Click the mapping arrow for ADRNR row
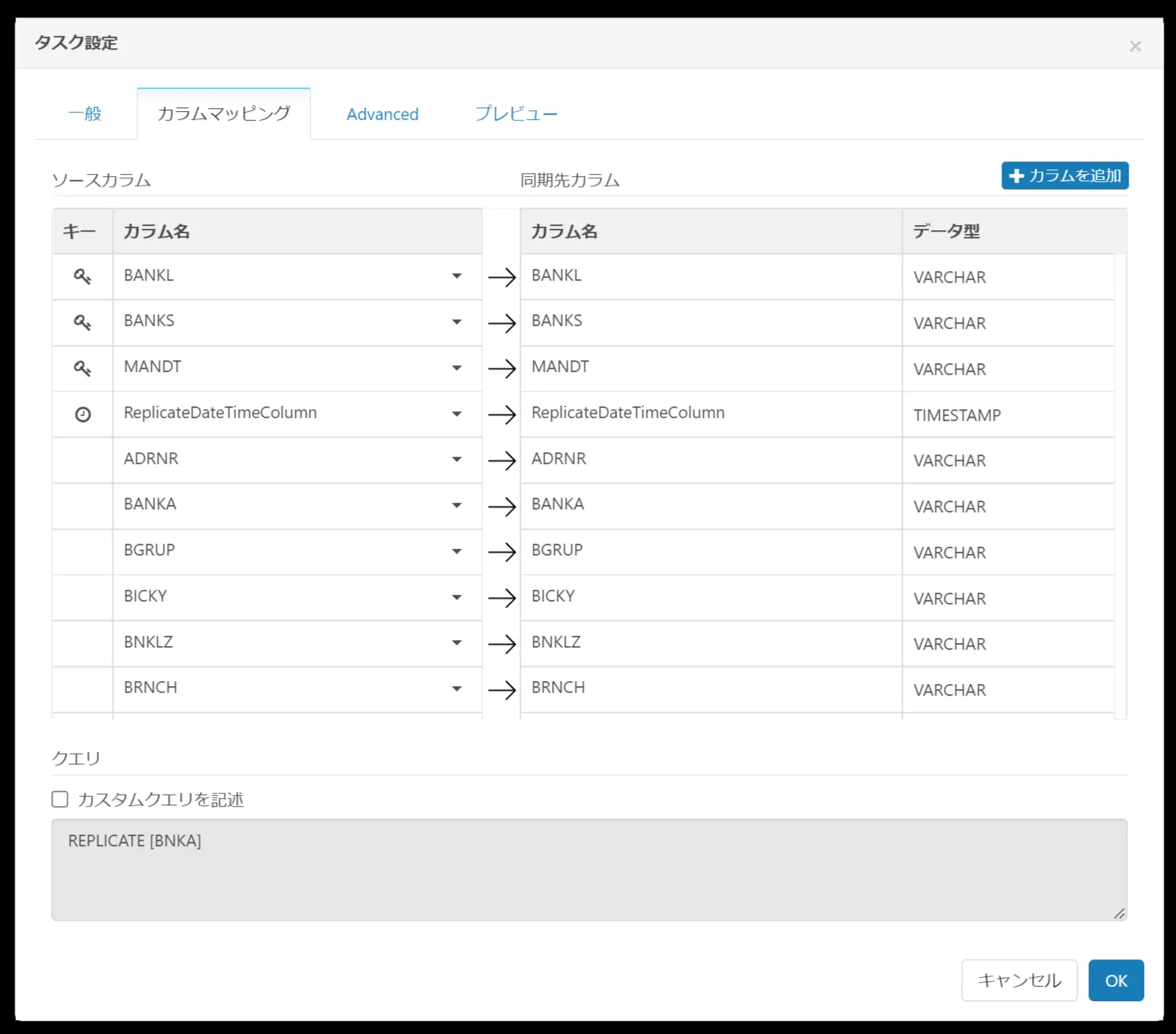The width and height of the screenshot is (1176, 1034). [x=502, y=460]
